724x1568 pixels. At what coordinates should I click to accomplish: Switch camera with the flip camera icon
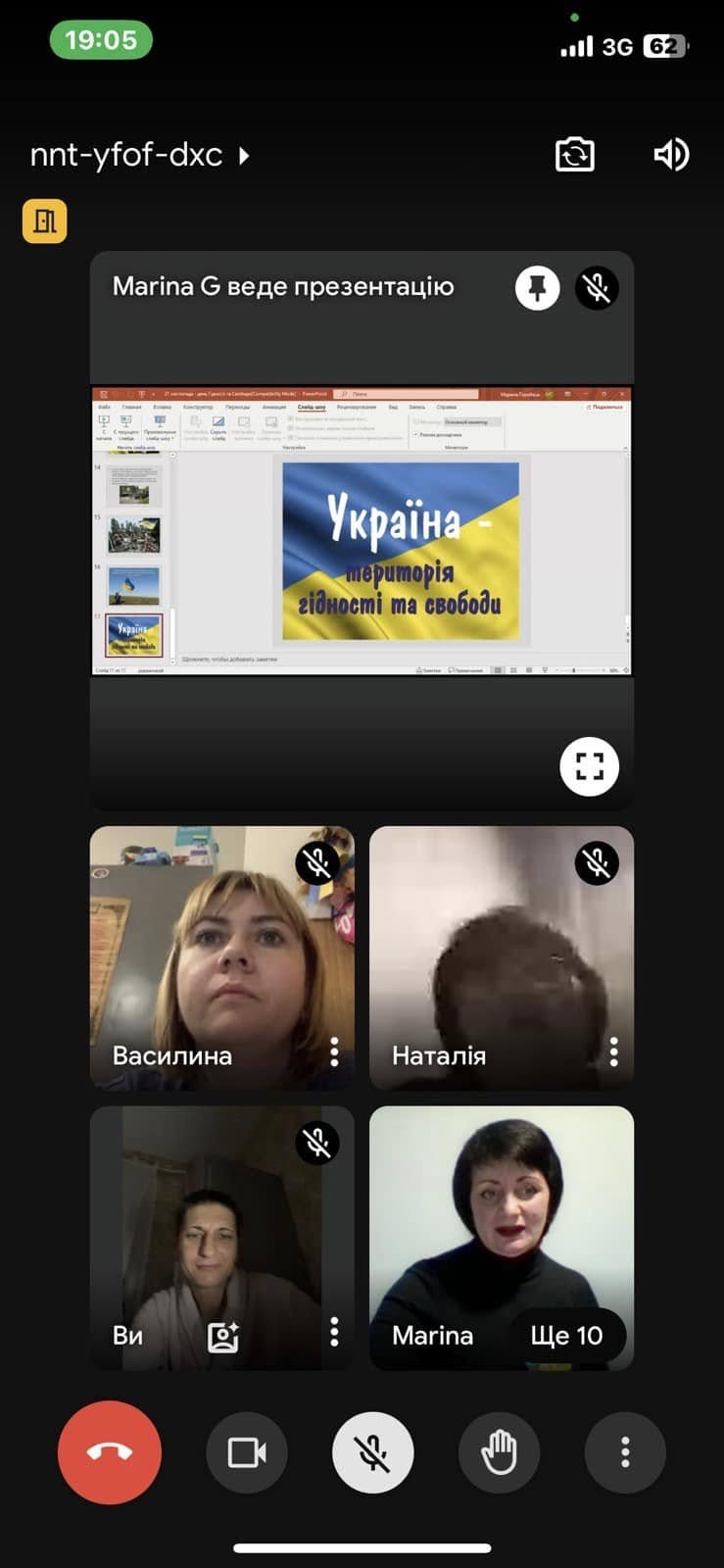[x=574, y=155]
